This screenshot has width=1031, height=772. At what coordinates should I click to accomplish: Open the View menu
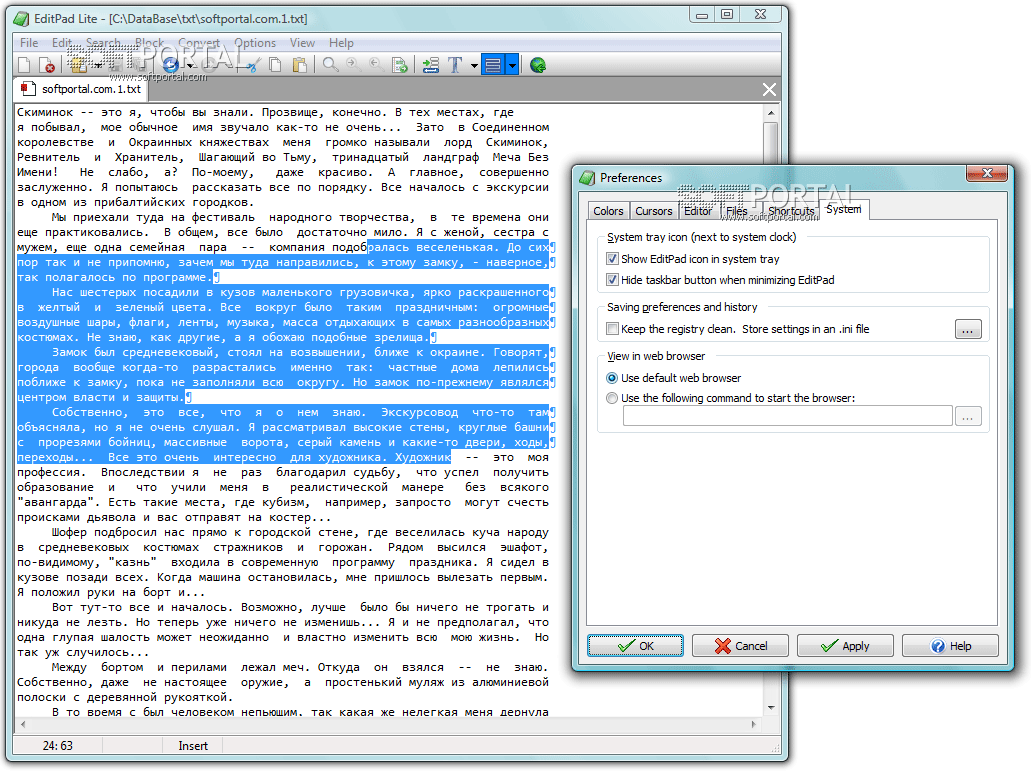tap(302, 43)
